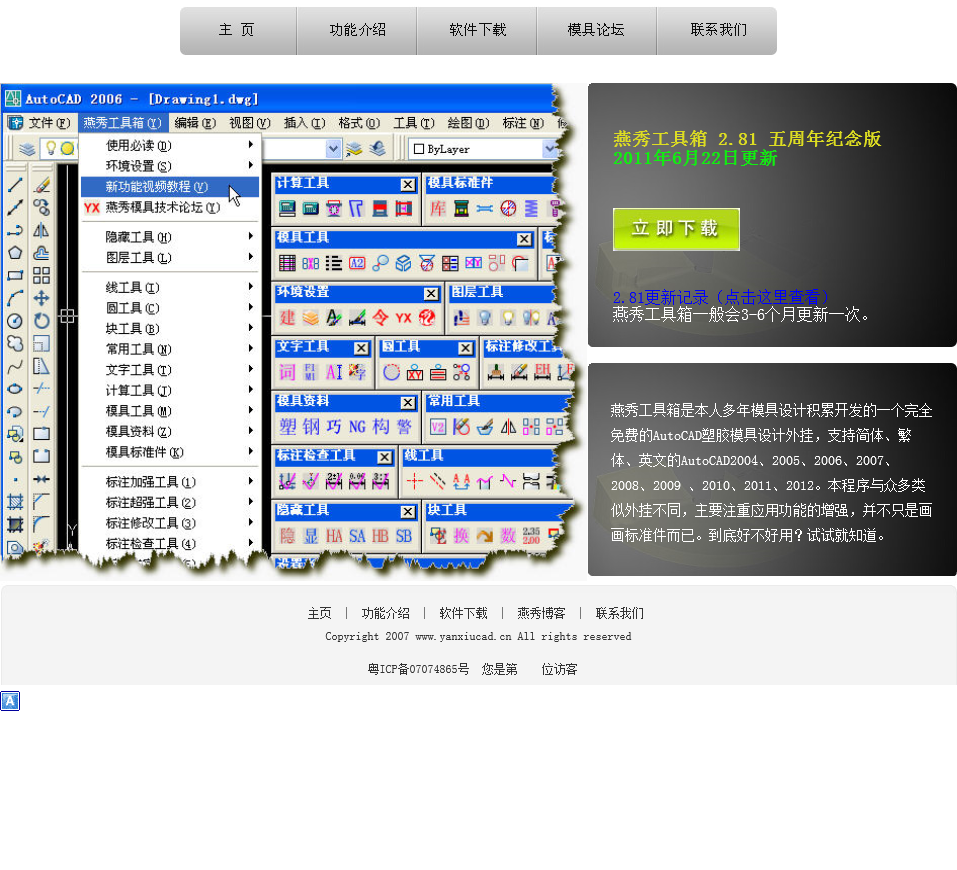Go to 主页 in top navigation
The image size is (957, 870).
tap(237, 30)
